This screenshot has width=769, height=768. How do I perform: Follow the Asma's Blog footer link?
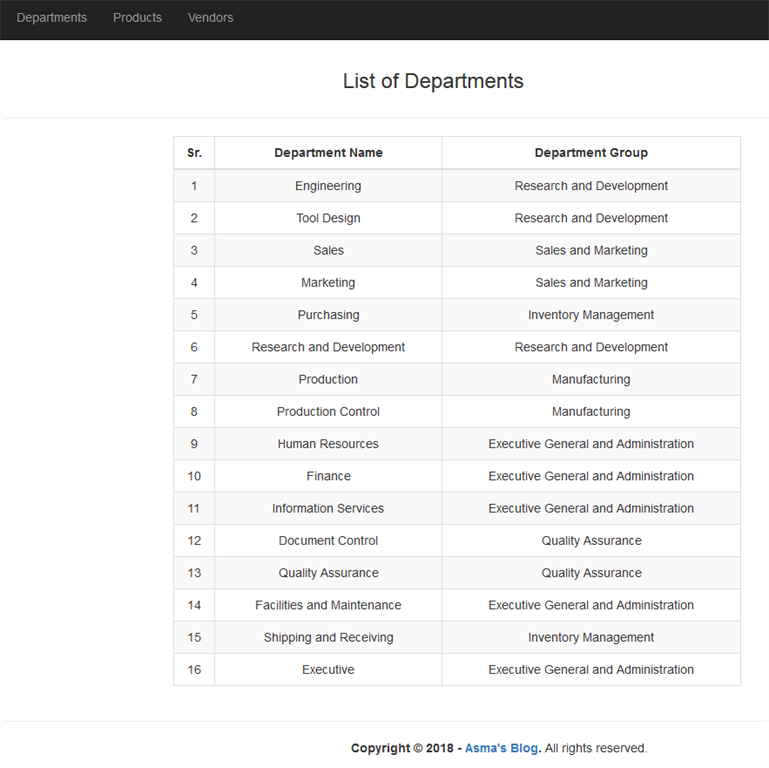point(501,748)
